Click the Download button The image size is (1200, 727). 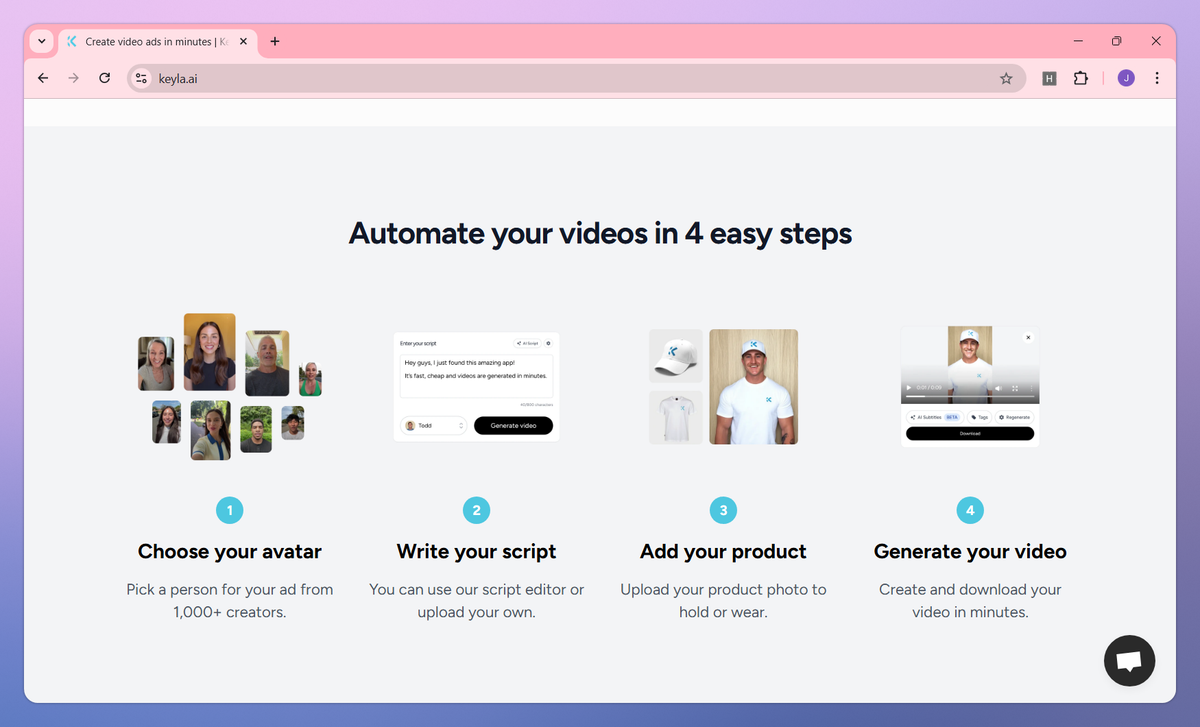[x=970, y=433]
